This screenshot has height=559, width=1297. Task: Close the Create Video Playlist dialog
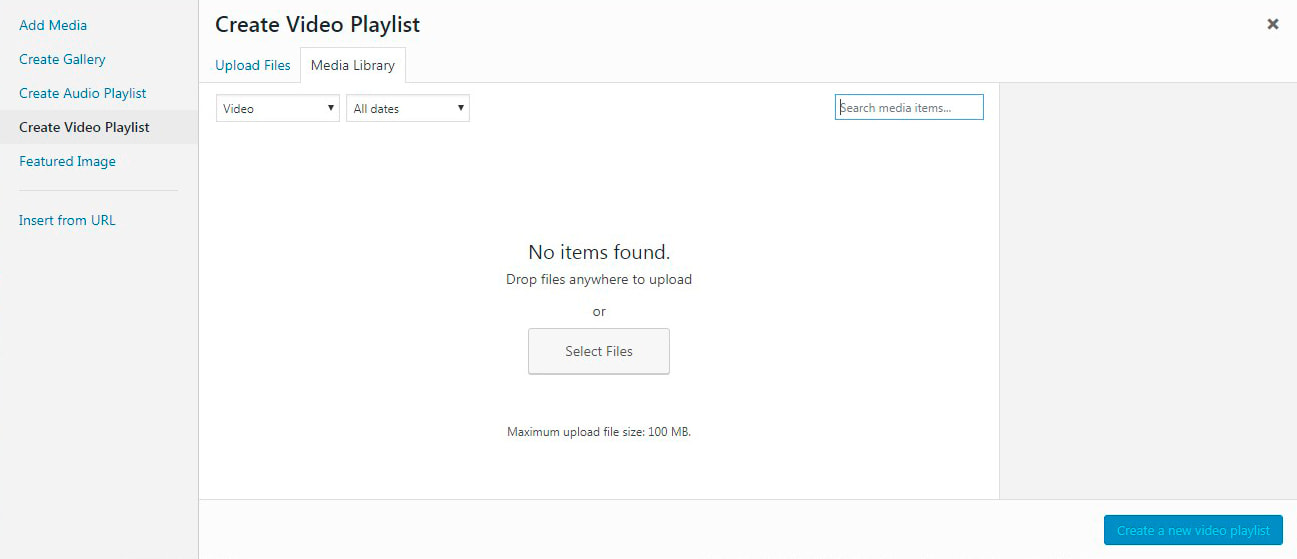[x=1272, y=24]
